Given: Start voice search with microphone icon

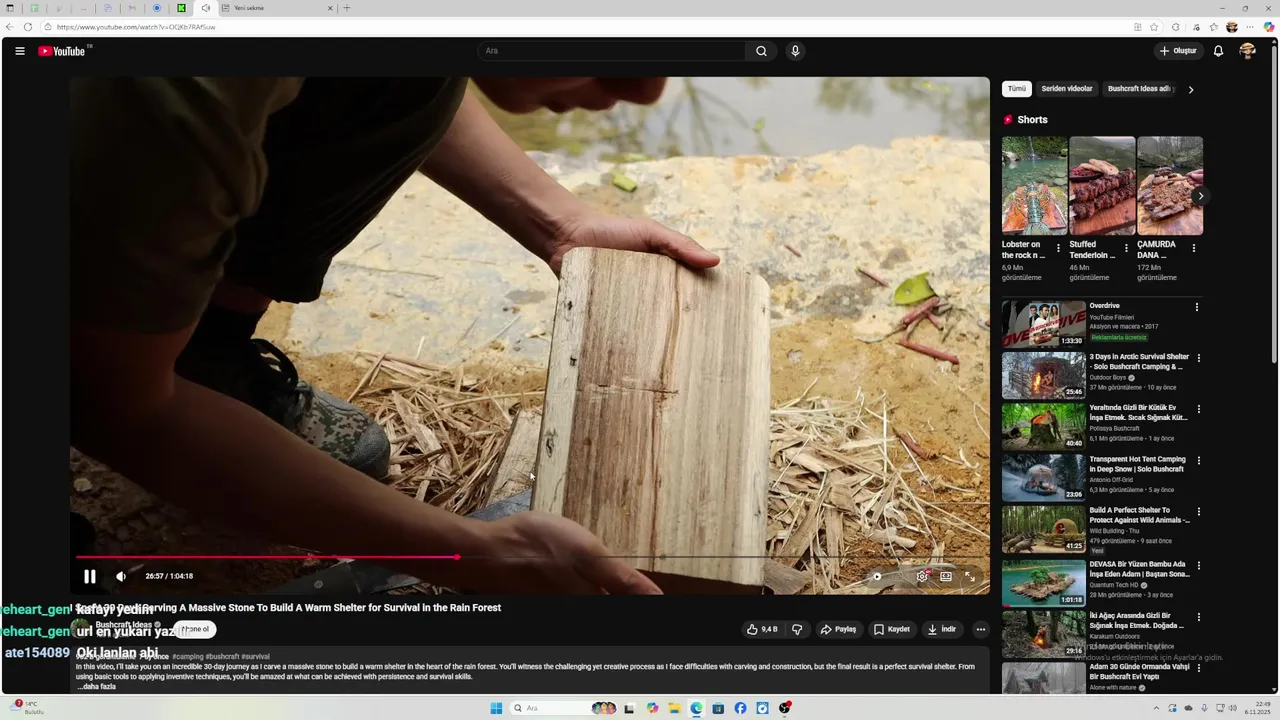Looking at the screenshot, I should click(795, 51).
